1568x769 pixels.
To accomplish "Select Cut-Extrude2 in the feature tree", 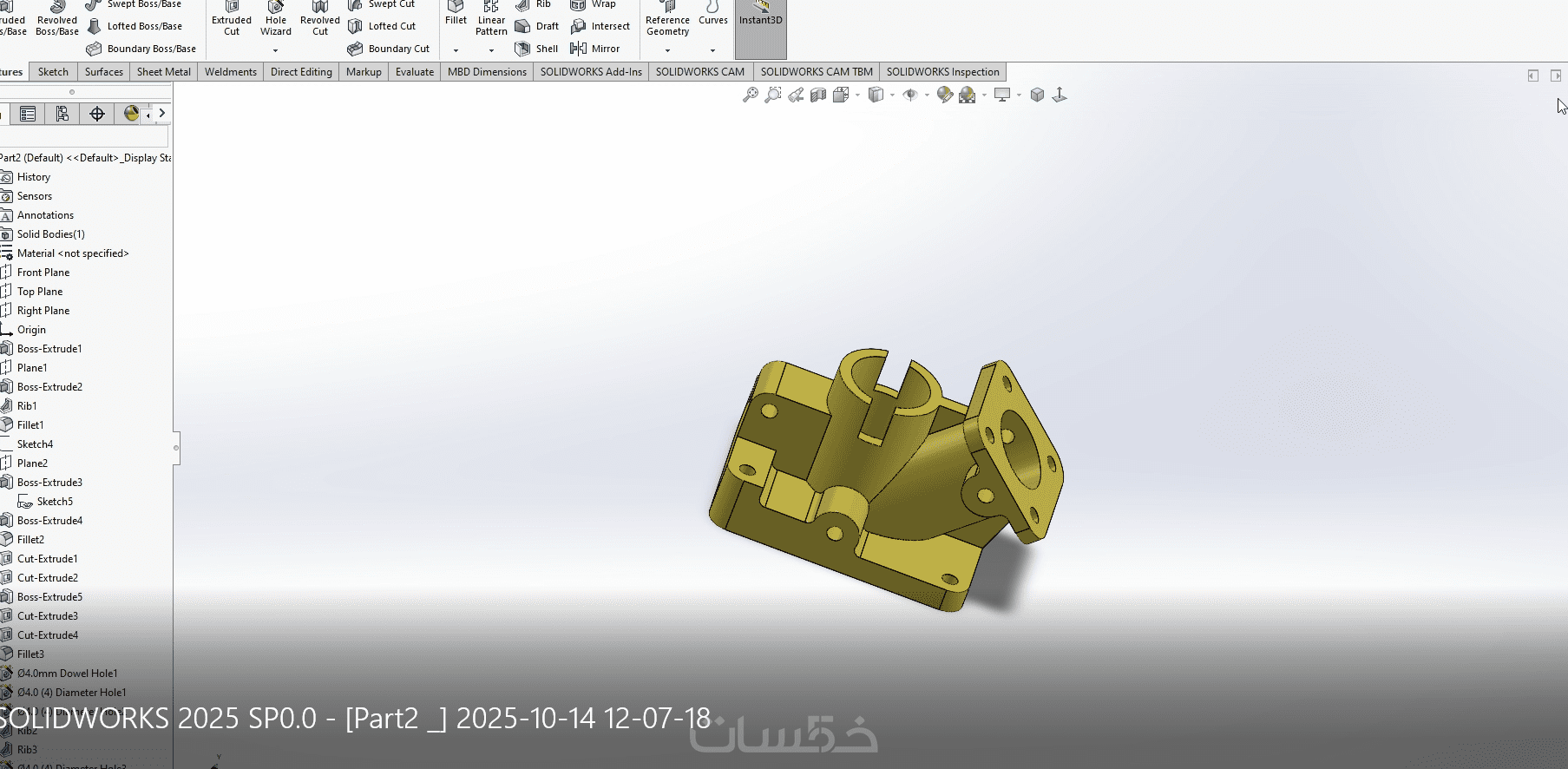I will point(48,578).
